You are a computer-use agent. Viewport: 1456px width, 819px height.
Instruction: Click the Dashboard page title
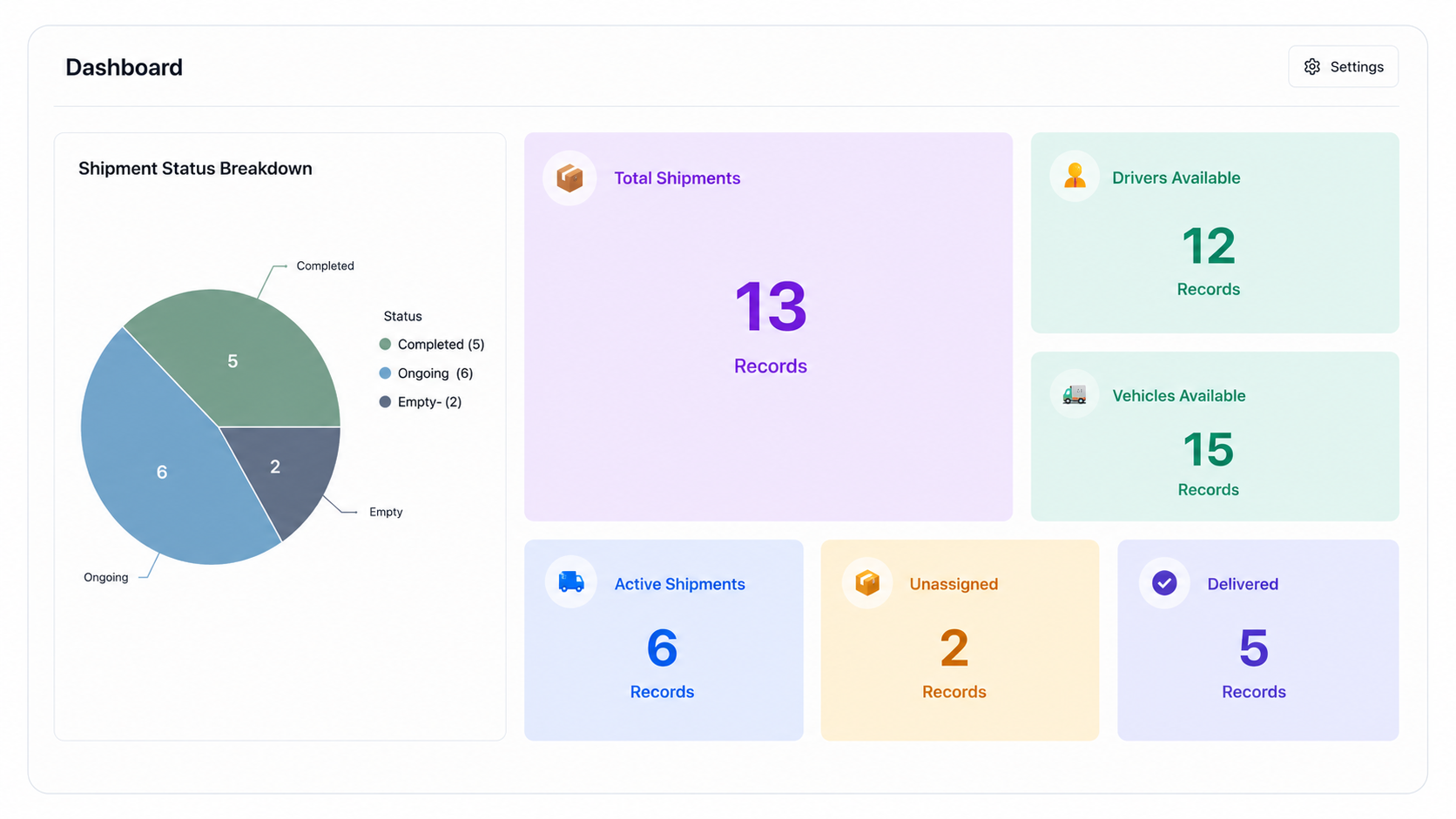click(124, 67)
